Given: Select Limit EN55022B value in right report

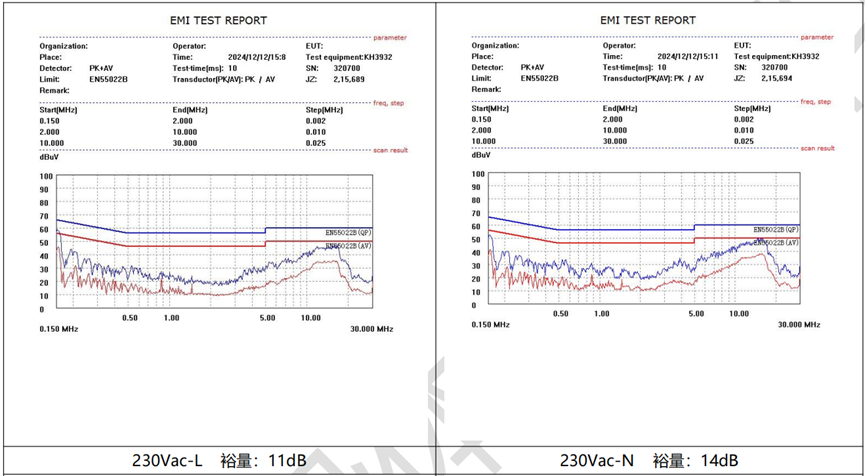Looking at the screenshot, I should (539, 78).
